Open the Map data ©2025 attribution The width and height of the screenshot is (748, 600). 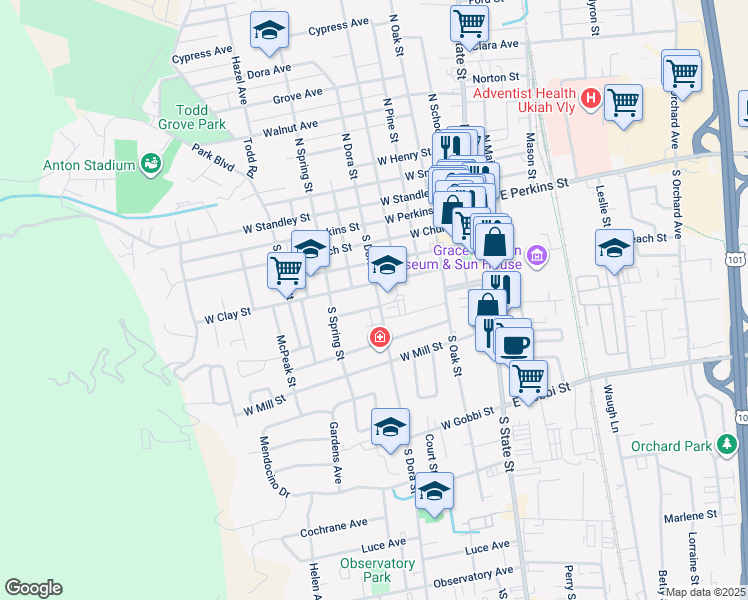705,592
